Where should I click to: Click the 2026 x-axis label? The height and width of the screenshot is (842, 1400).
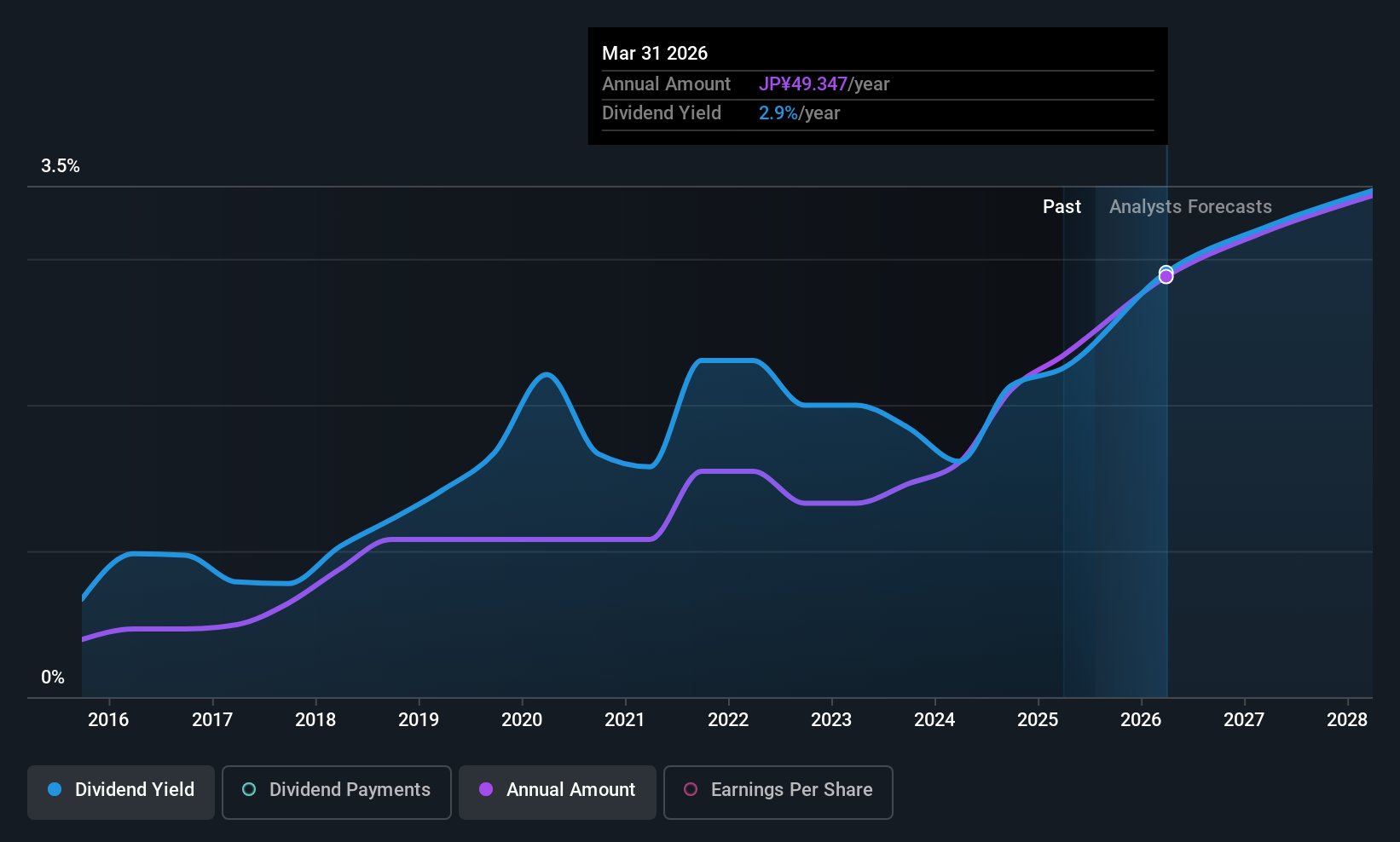point(1141,720)
